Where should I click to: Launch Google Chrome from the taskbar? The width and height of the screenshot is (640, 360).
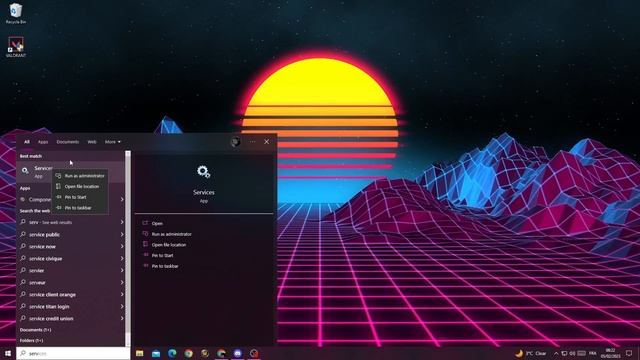pos(189,353)
